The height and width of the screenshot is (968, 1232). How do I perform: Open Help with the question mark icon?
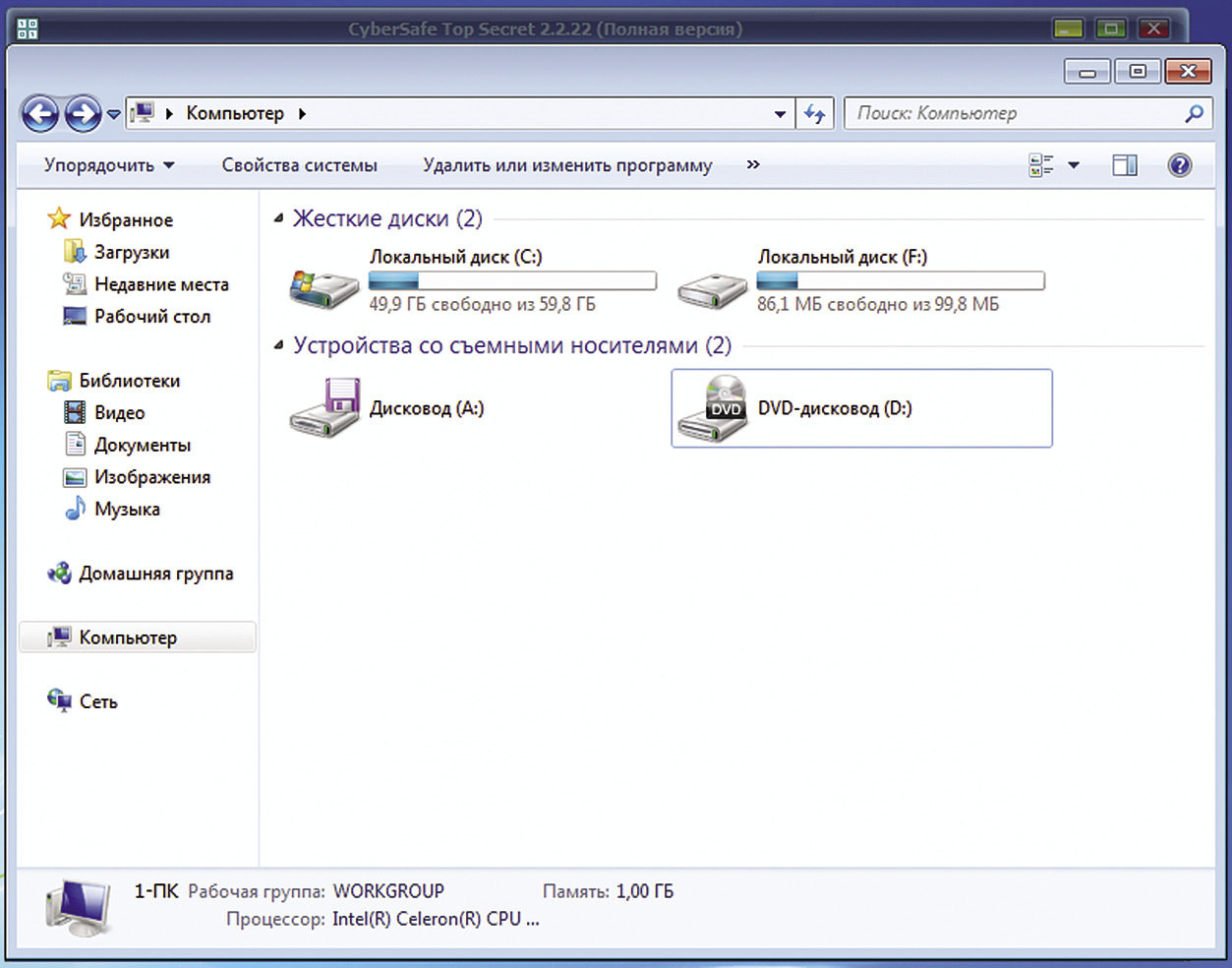(1180, 165)
